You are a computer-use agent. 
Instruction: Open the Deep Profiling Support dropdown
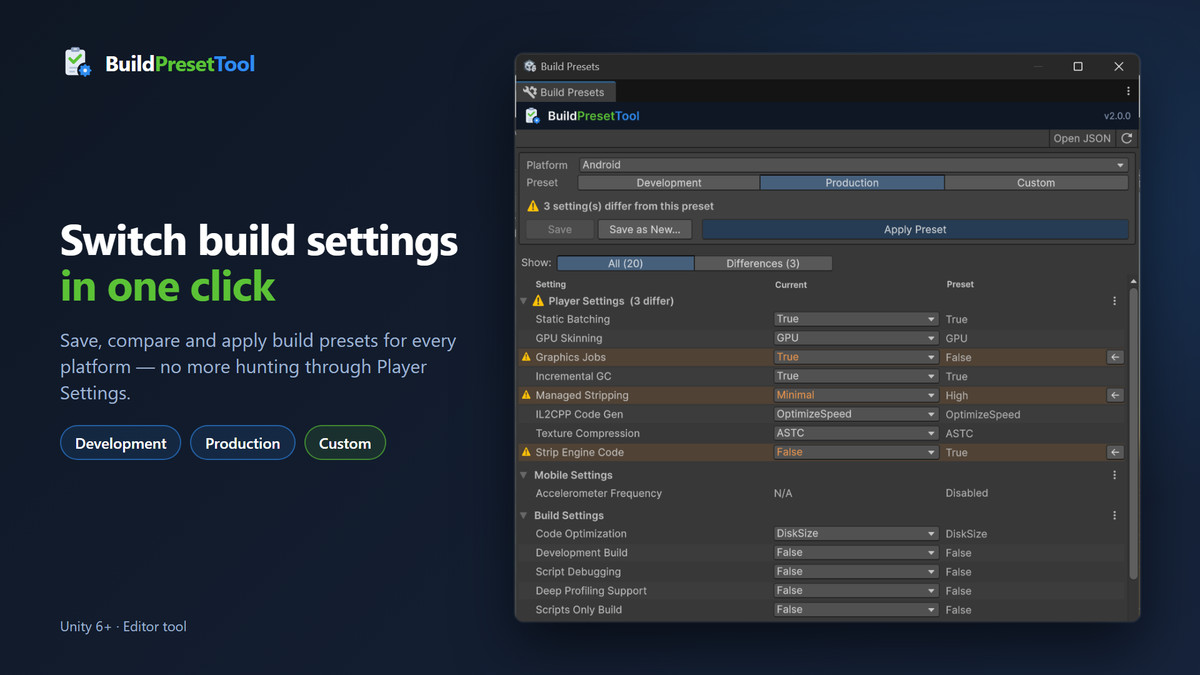[856, 591]
